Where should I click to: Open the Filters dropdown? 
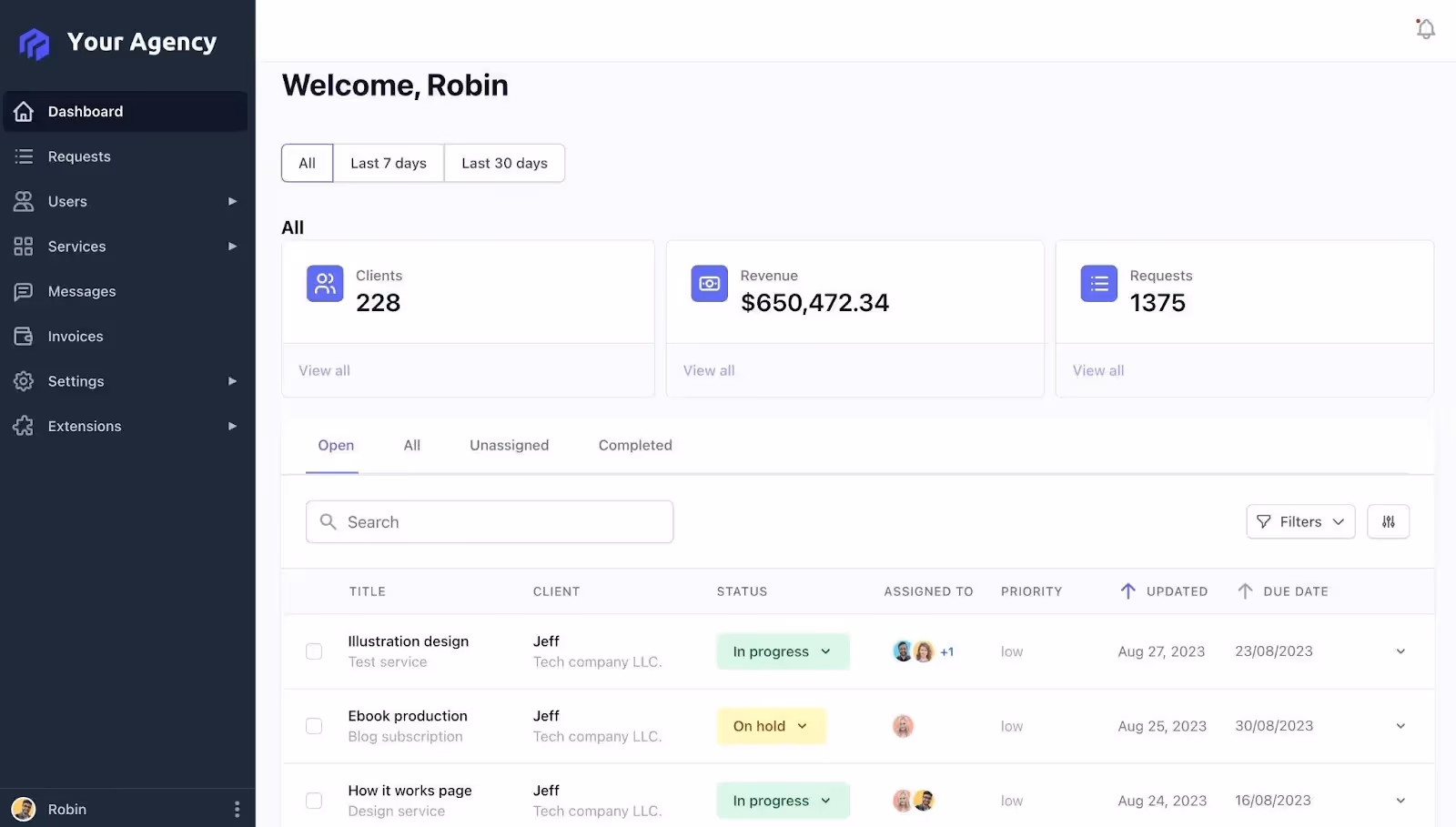[1300, 522]
